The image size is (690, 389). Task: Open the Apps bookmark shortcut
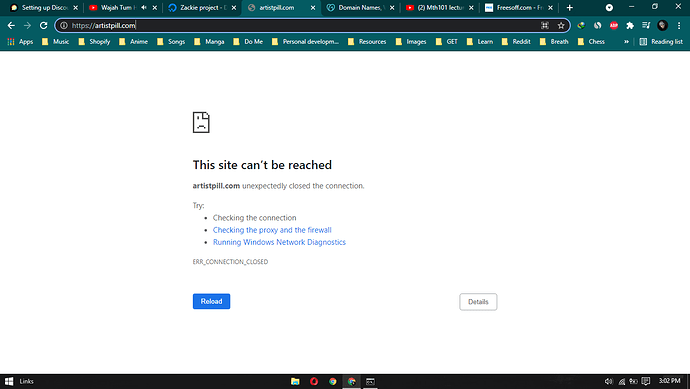(x=20, y=42)
